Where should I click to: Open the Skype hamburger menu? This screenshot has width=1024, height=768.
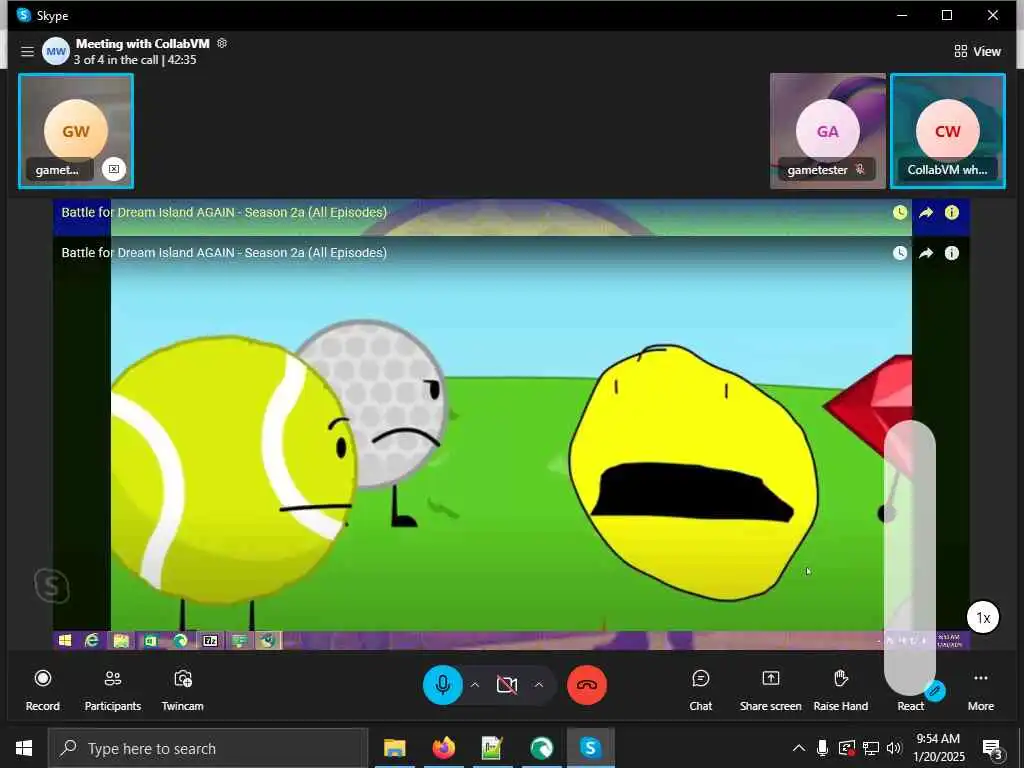[x=27, y=51]
